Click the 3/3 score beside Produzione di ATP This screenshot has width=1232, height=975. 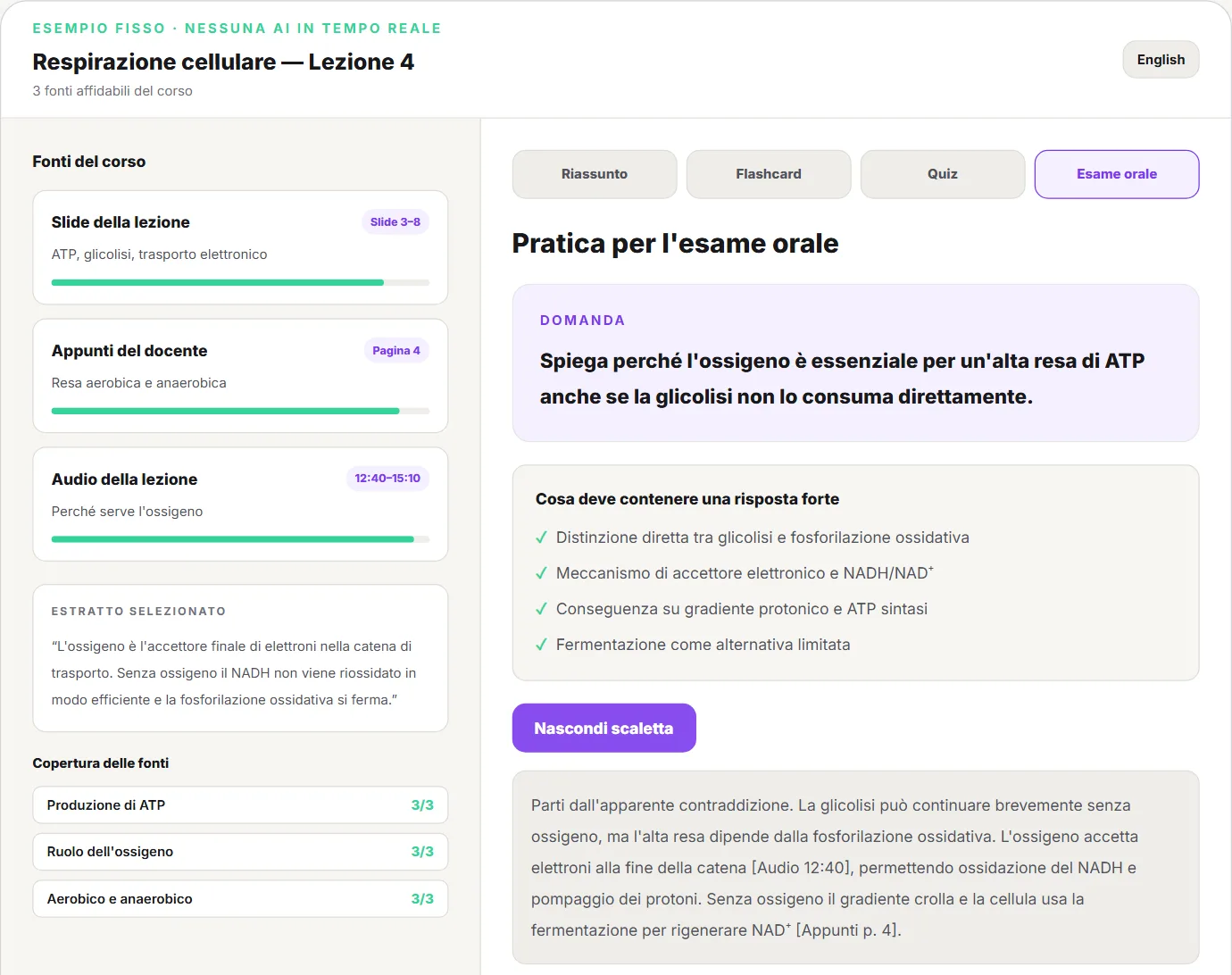[422, 805]
